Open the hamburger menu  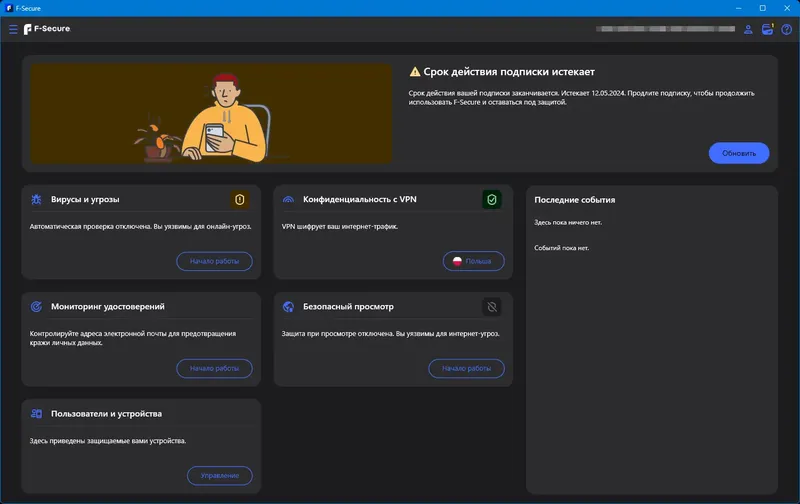[x=13, y=29]
